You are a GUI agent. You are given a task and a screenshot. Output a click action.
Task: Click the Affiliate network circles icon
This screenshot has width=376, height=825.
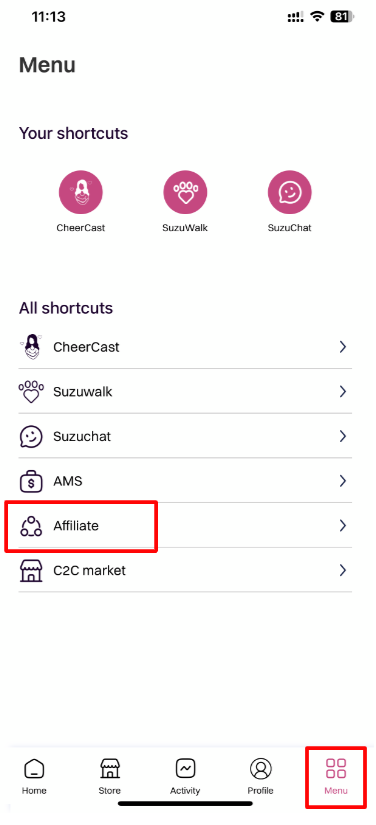[31, 526]
